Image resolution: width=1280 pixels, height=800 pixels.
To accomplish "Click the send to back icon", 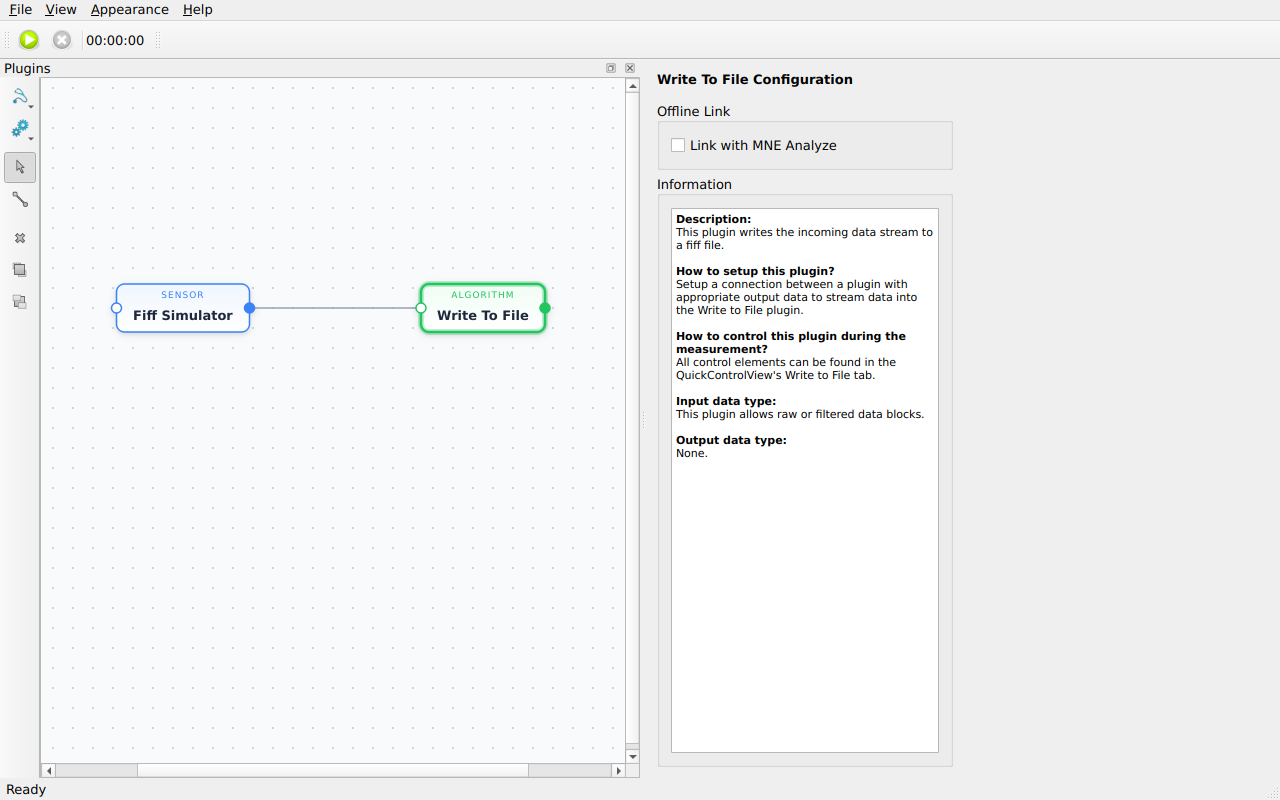I will [x=20, y=302].
